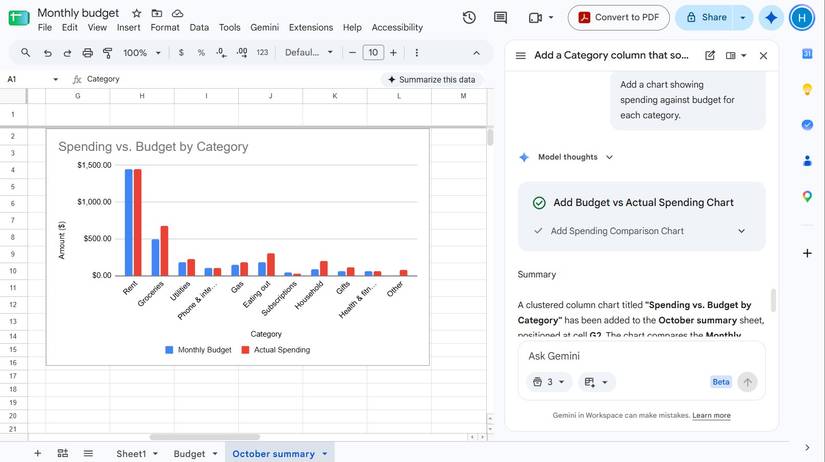Click Summarize this data button

(431, 79)
